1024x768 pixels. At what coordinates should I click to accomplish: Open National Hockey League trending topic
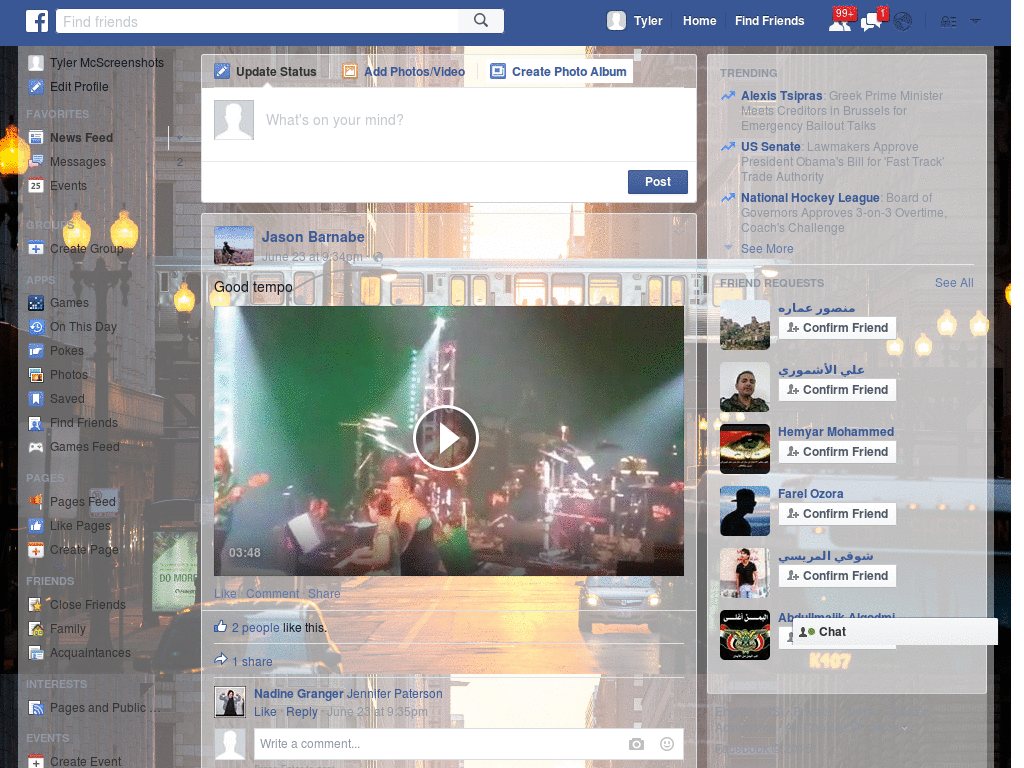pos(810,198)
